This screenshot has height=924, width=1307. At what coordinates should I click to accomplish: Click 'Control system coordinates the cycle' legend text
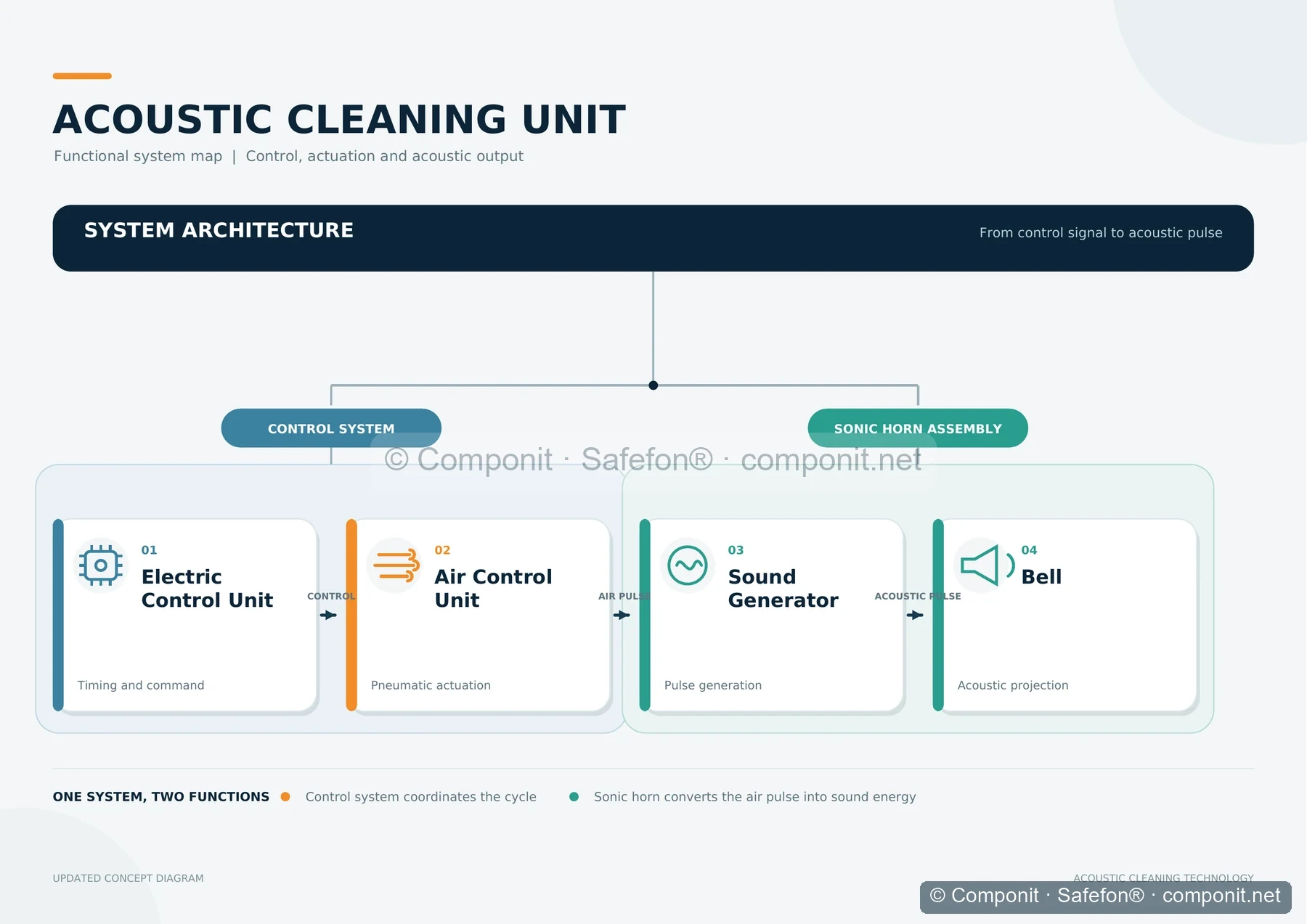[421, 796]
